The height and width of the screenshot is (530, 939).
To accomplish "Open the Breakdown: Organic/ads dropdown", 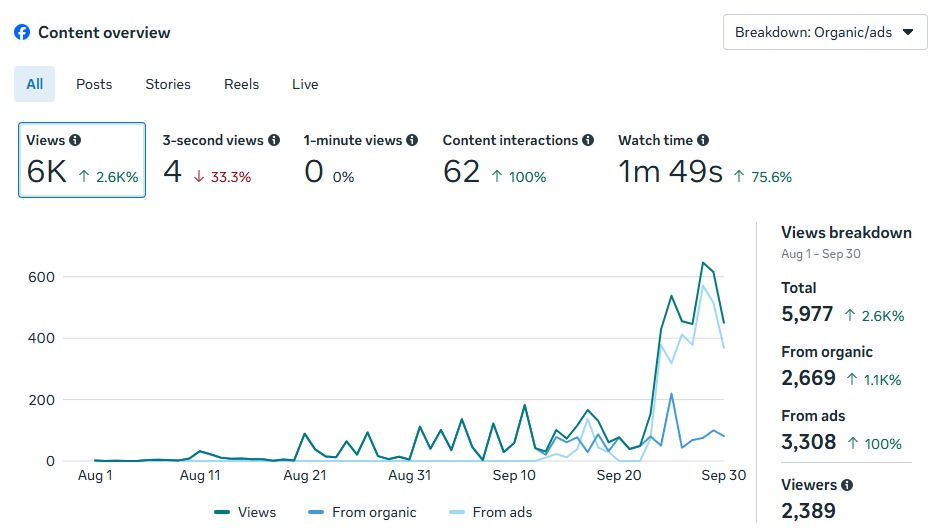I will point(824,32).
